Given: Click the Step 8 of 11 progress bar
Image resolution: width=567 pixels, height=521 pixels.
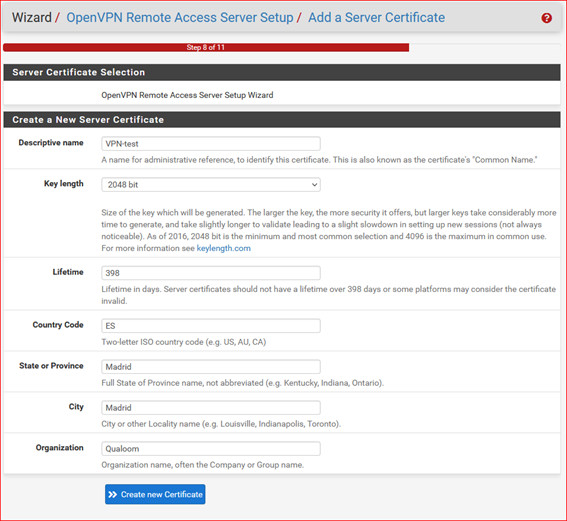Looking at the screenshot, I should pos(206,47).
